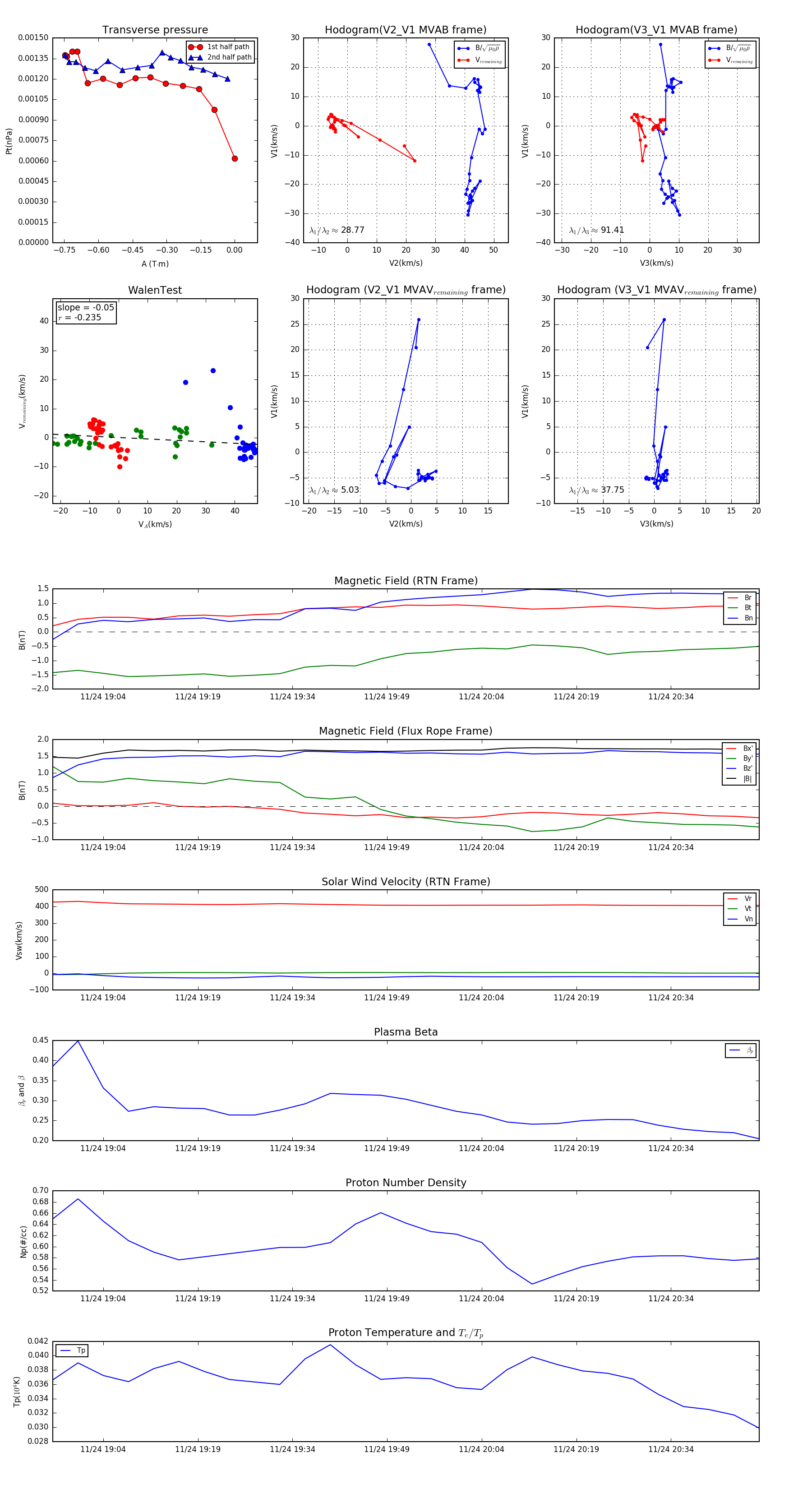The height and width of the screenshot is (1489, 812).
Task: Click the "Proton Temperature and Te/Tp" title
Action: point(406,1333)
